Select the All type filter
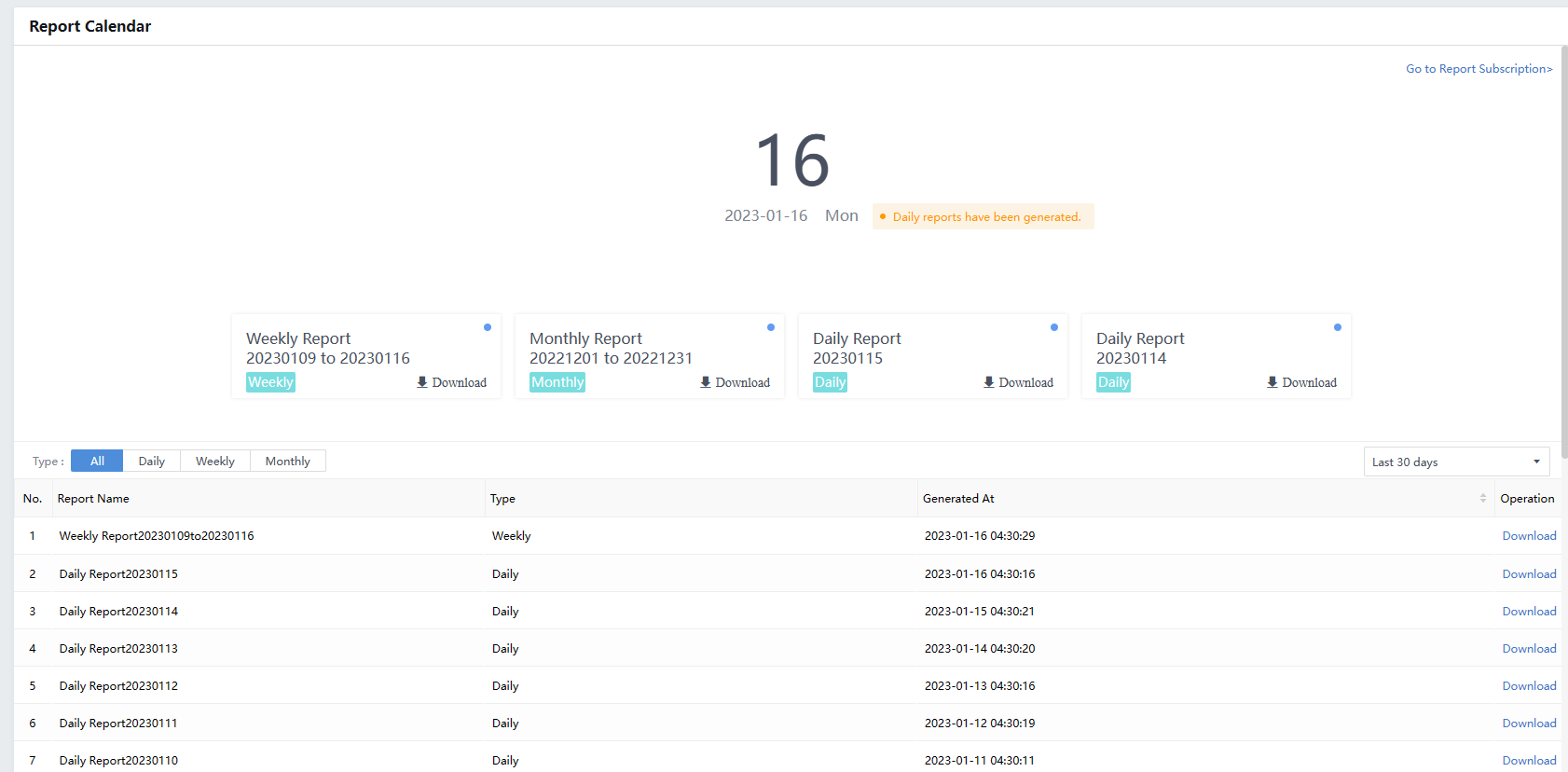Image resolution: width=1568 pixels, height=772 pixels. pyautogui.click(x=97, y=462)
